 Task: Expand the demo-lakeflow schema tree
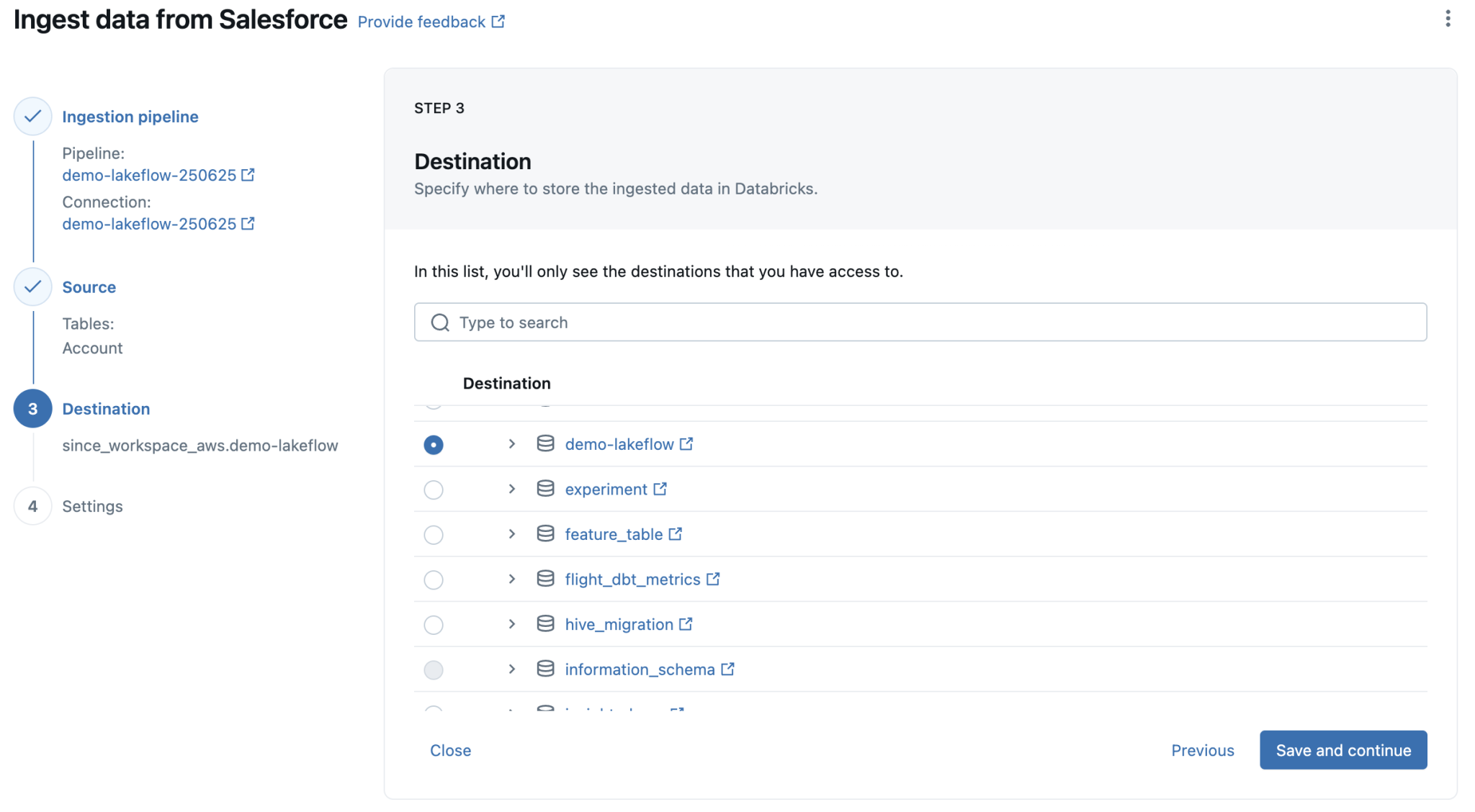[x=511, y=444]
